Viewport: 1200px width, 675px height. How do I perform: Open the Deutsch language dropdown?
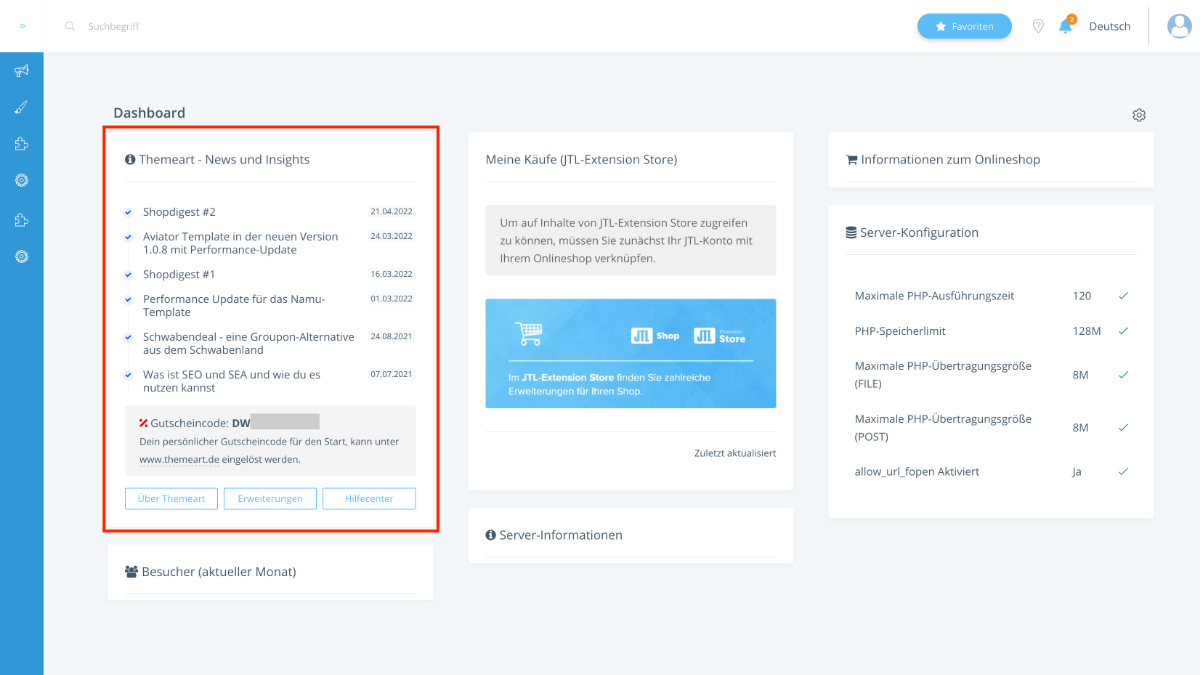point(1109,27)
